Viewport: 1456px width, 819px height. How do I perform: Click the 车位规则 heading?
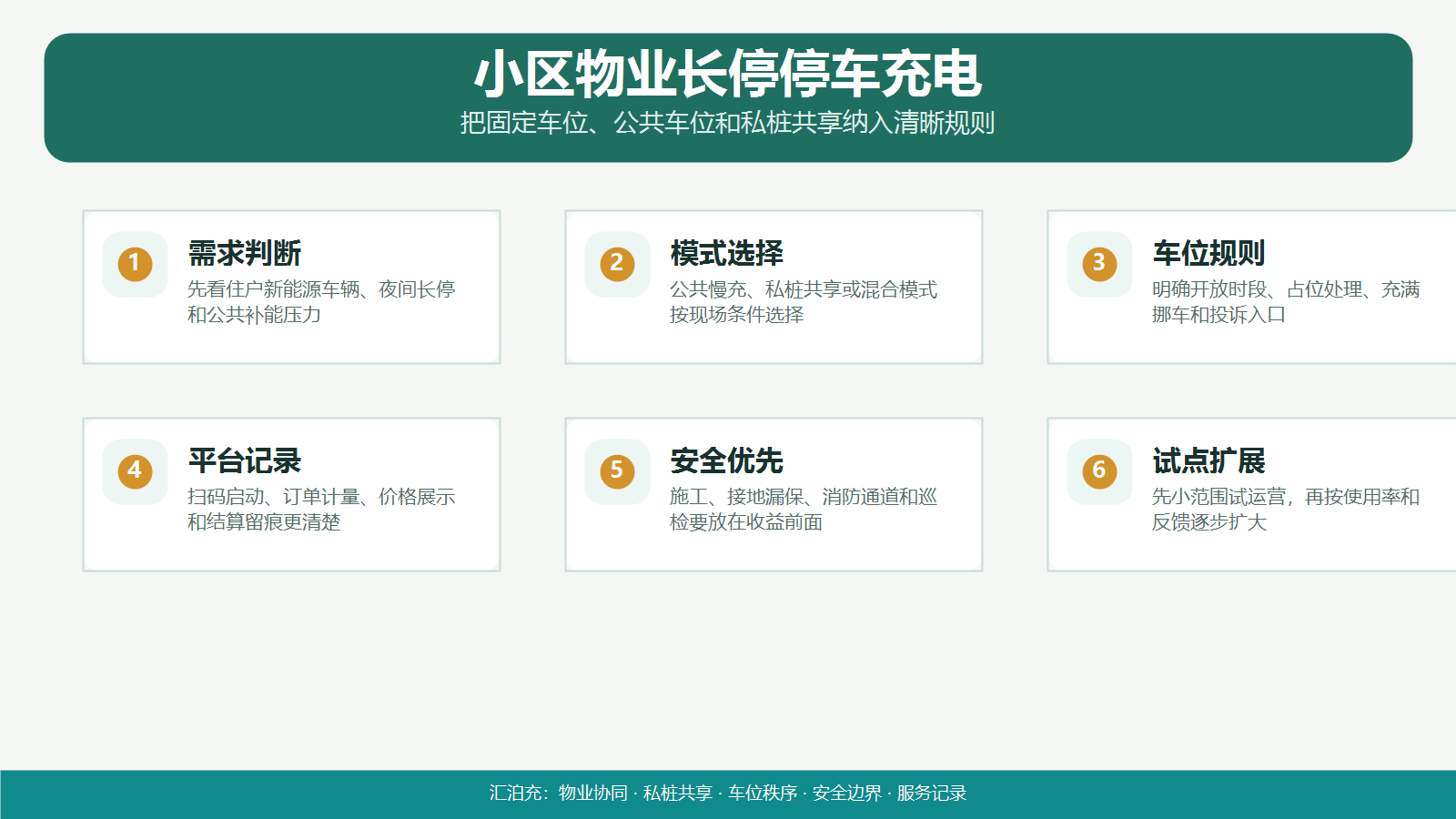[x=1208, y=253]
